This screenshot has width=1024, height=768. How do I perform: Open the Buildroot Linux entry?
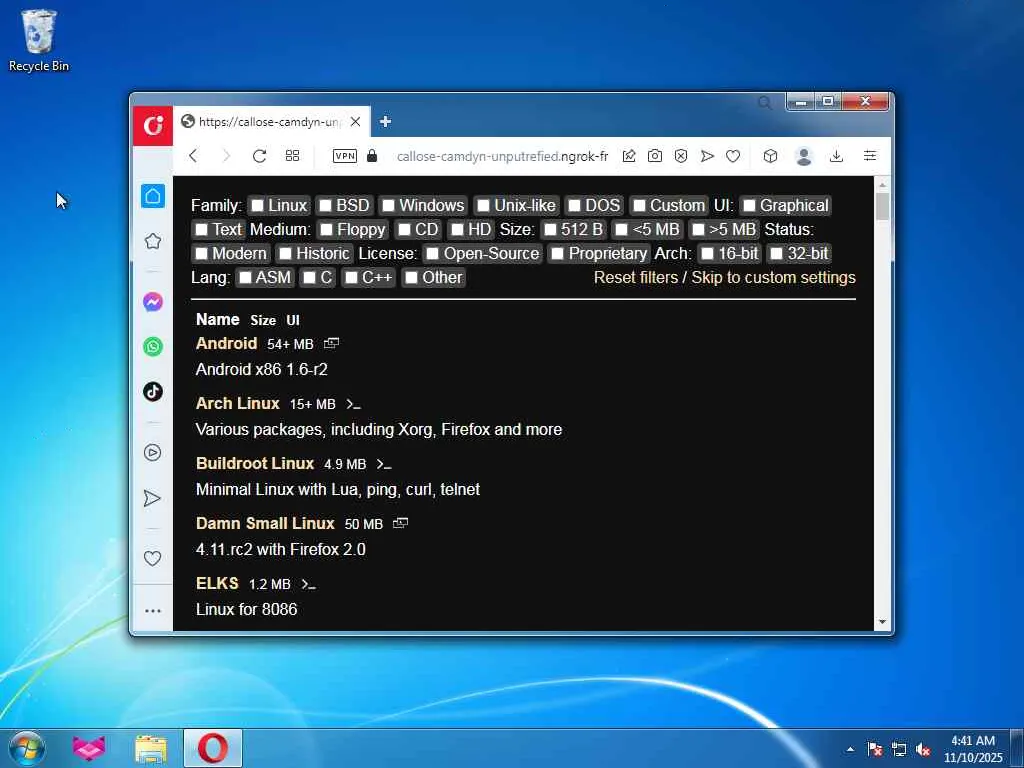255,464
